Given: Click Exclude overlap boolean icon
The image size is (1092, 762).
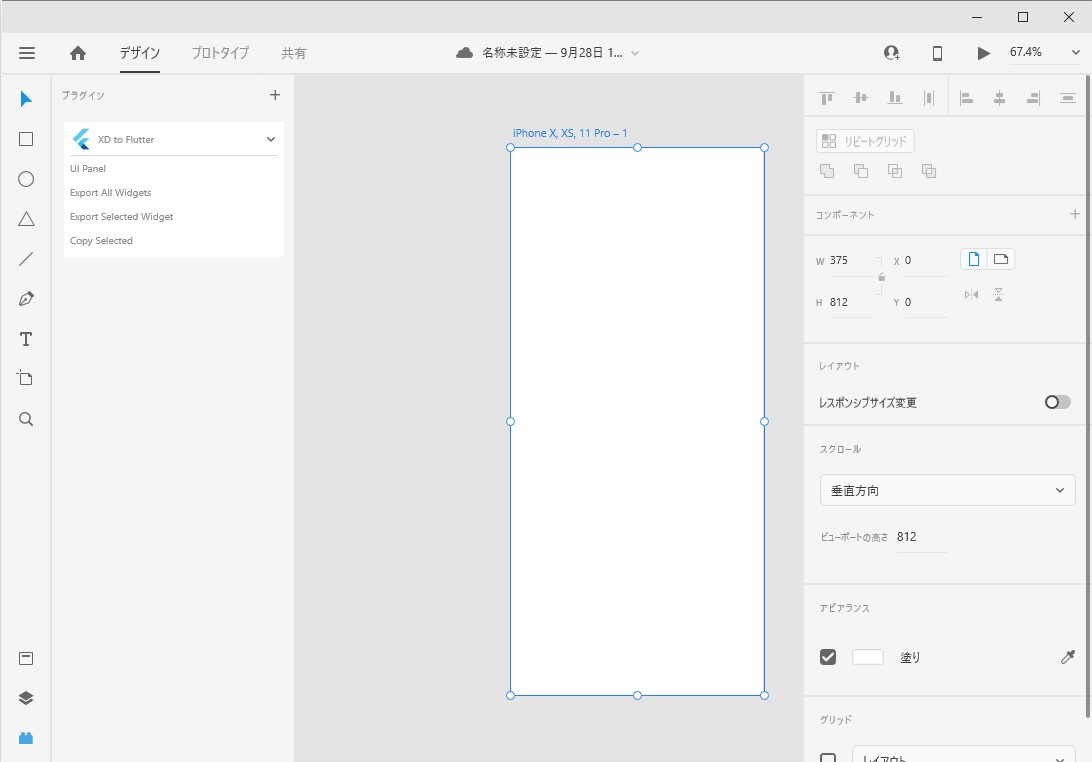Looking at the screenshot, I should click(x=928, y=171).
